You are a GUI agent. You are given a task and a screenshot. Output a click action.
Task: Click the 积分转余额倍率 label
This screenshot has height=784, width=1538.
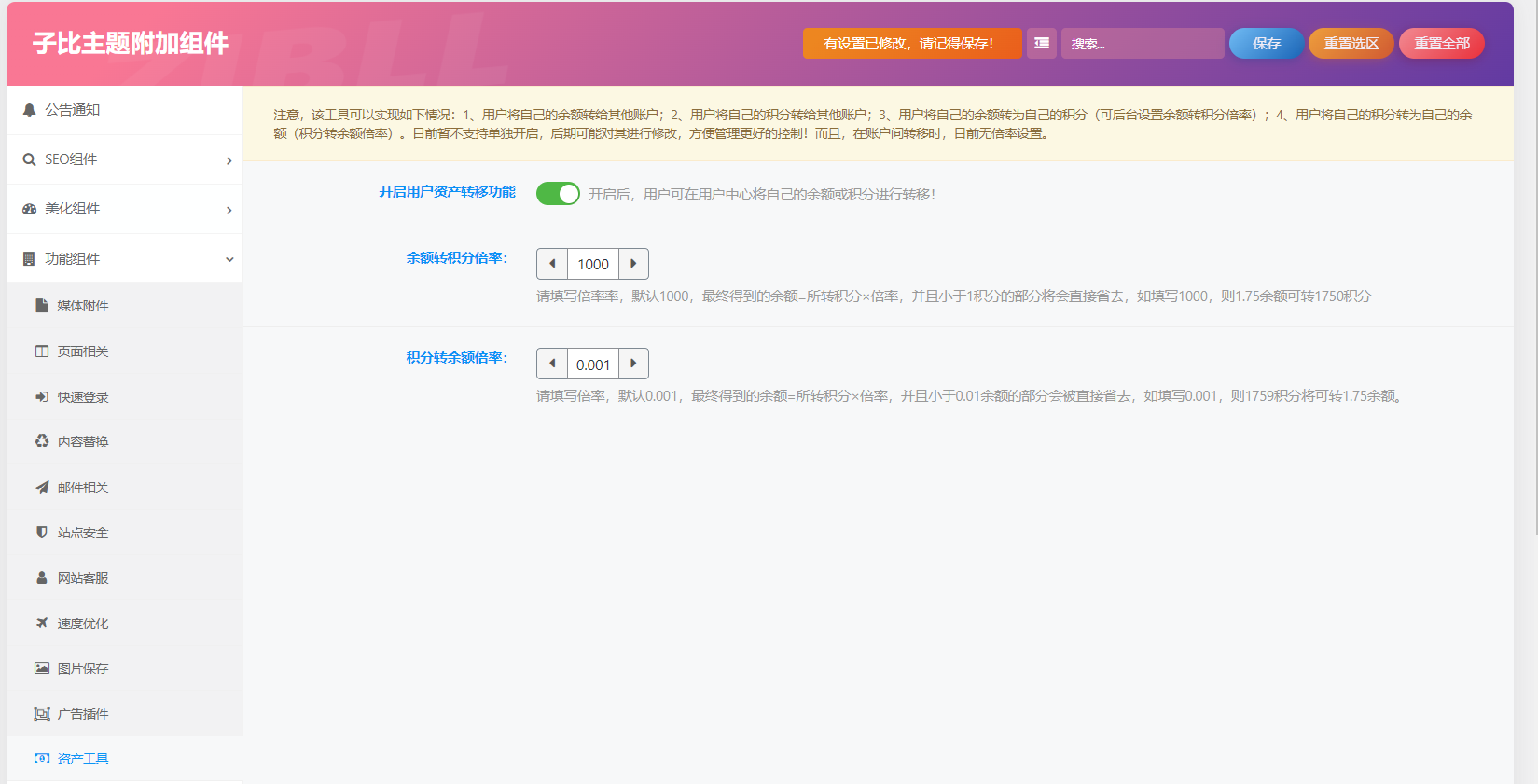point(457,358)
